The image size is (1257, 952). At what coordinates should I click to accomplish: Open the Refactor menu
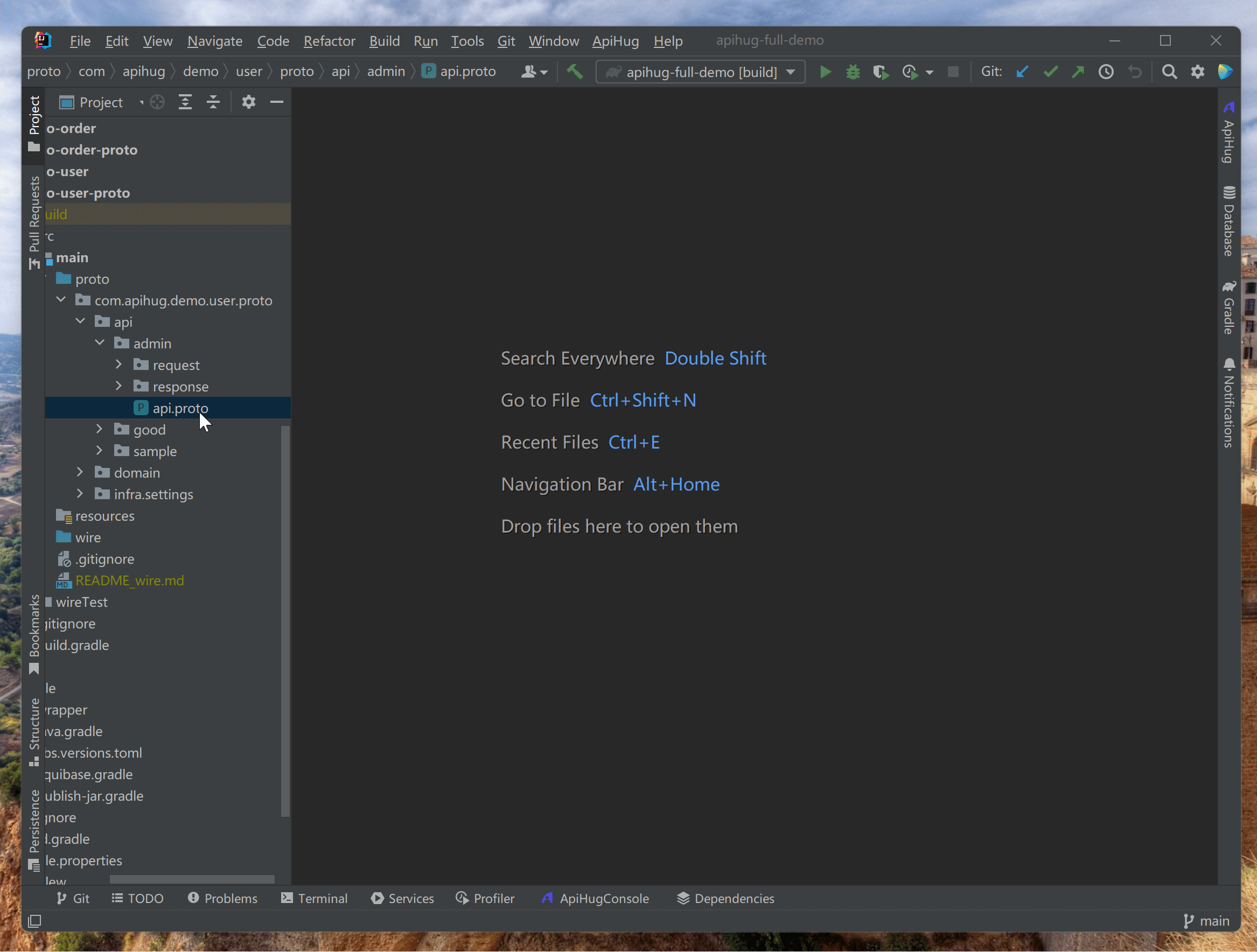pos(329,41)
